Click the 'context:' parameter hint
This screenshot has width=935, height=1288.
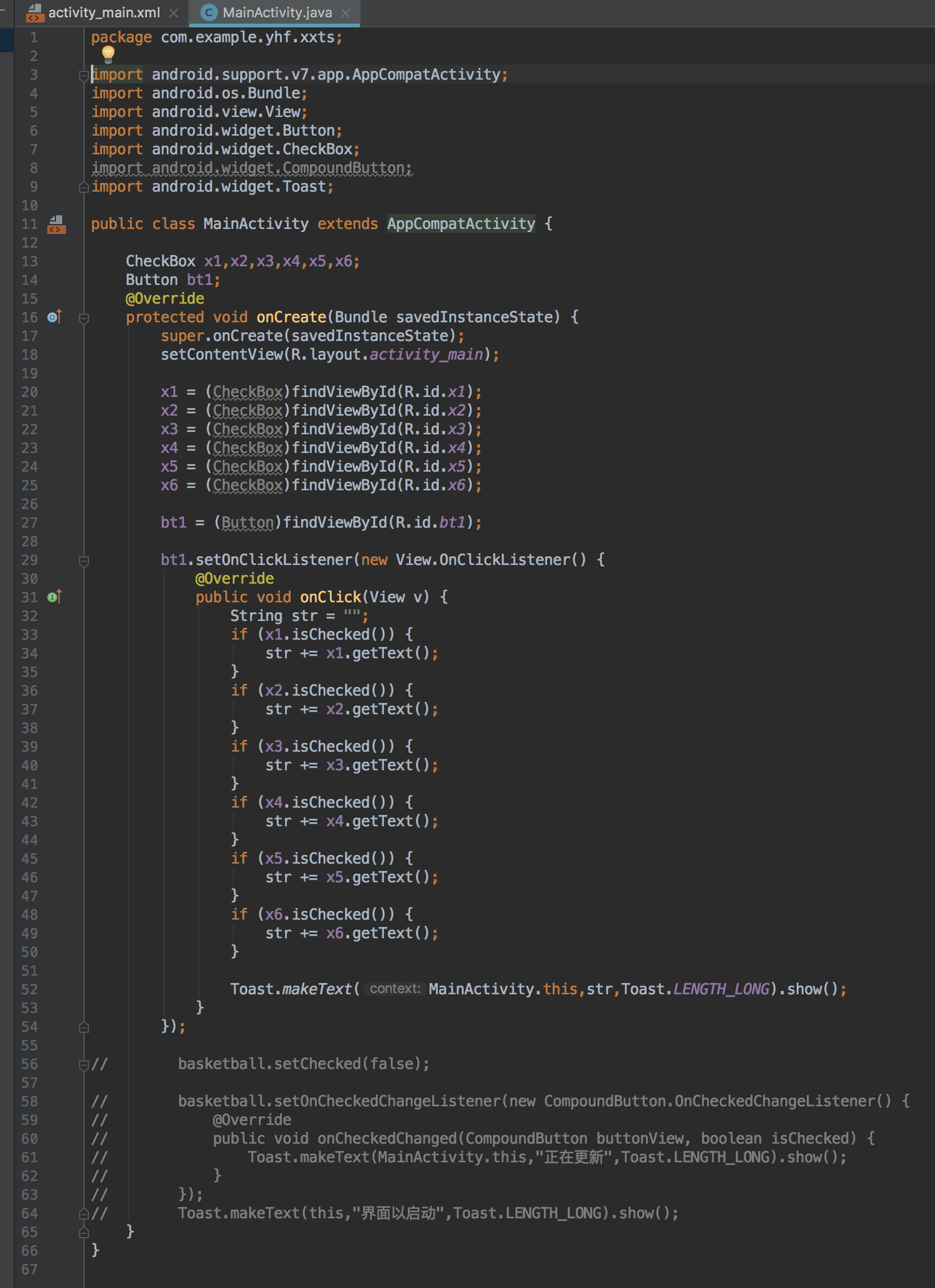pos(395,989)
